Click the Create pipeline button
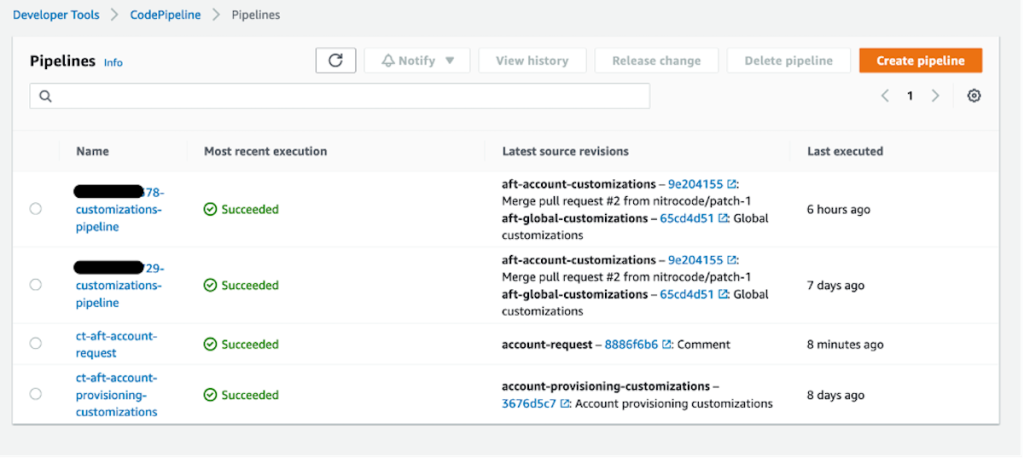This screenshot has width=1024, height=458. point(920,61)
